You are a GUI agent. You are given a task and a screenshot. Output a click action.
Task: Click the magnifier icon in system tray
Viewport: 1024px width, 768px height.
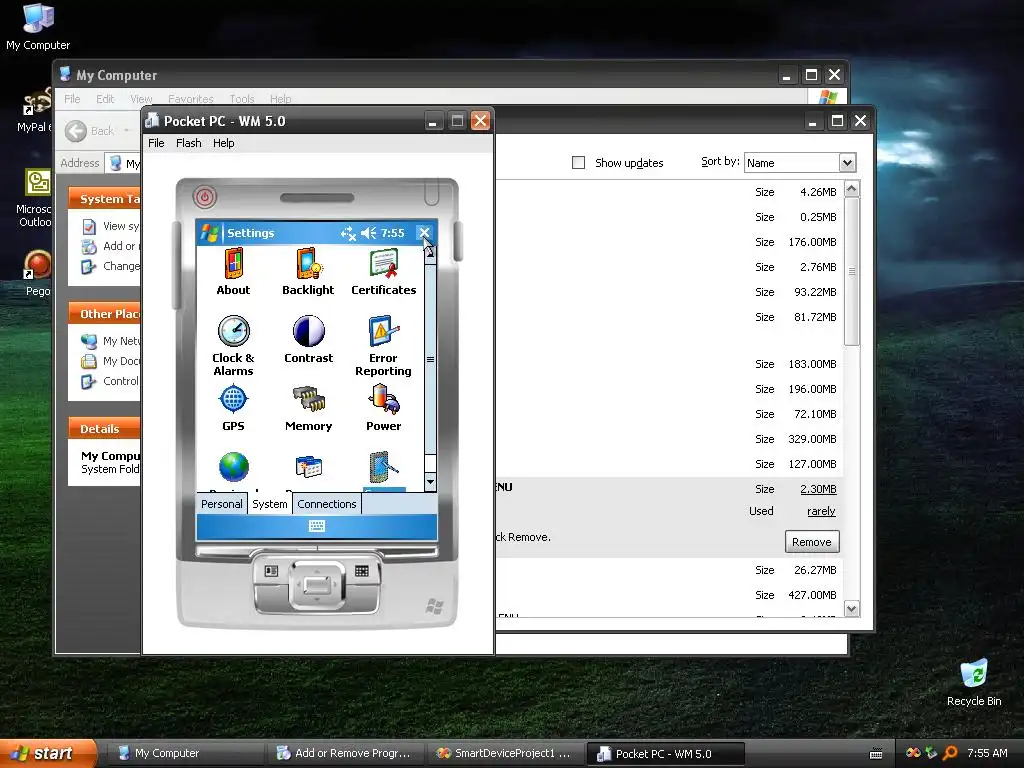click(950, 754)
